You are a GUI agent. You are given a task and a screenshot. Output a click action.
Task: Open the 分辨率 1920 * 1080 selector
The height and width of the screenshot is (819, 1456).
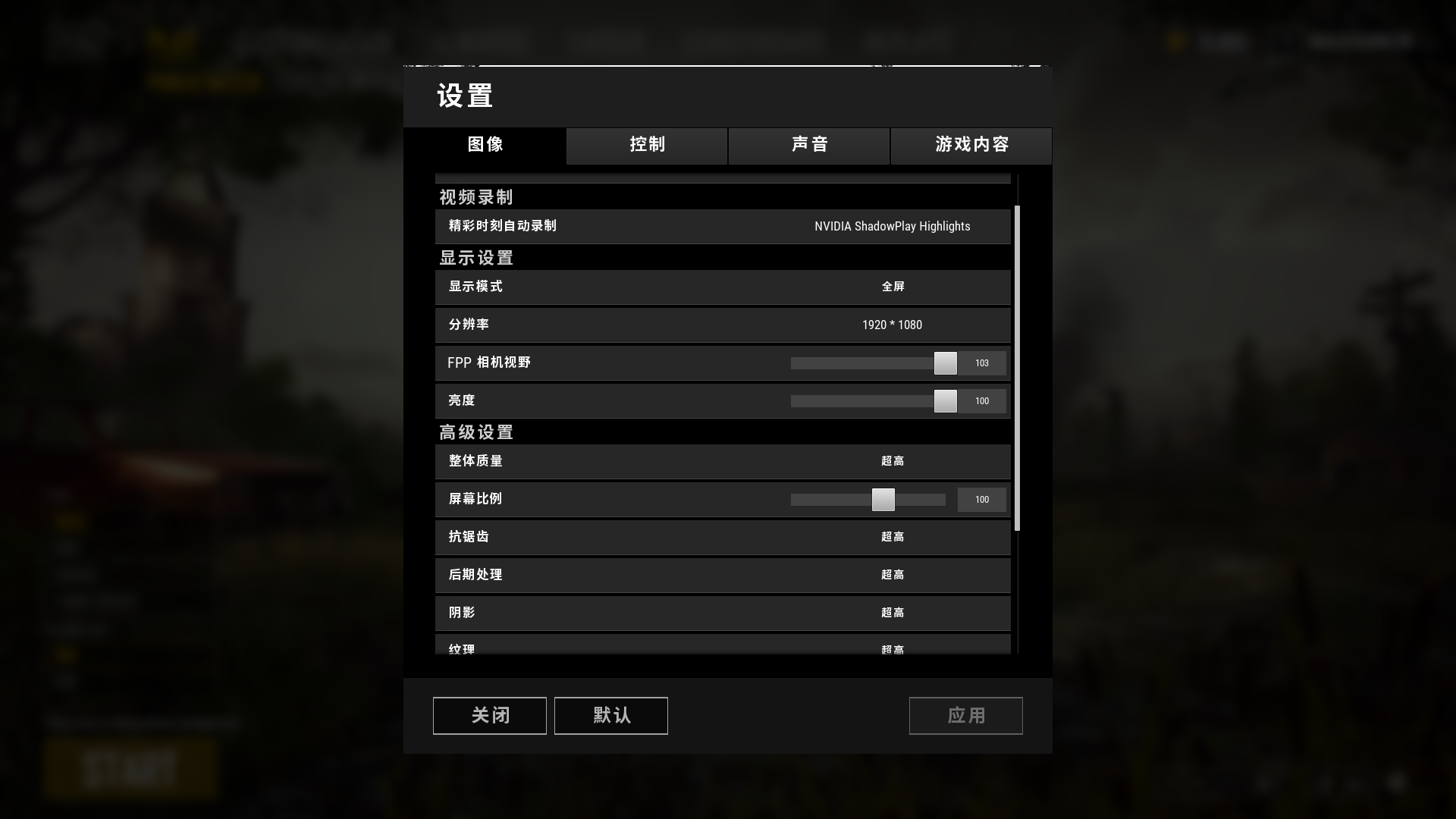[x=893, y=325]
